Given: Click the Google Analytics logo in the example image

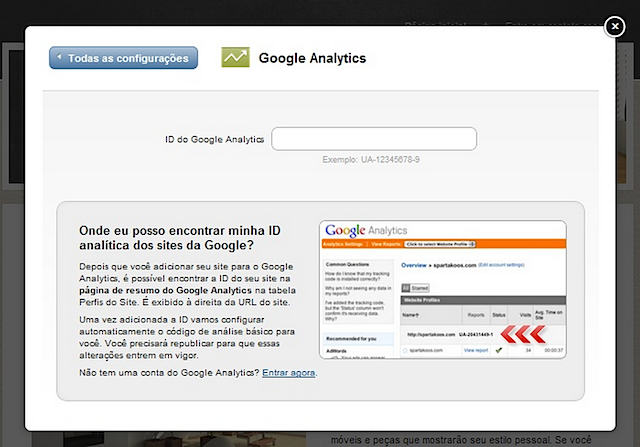Looking at the screenshot, I should click(x=364, y=229).
